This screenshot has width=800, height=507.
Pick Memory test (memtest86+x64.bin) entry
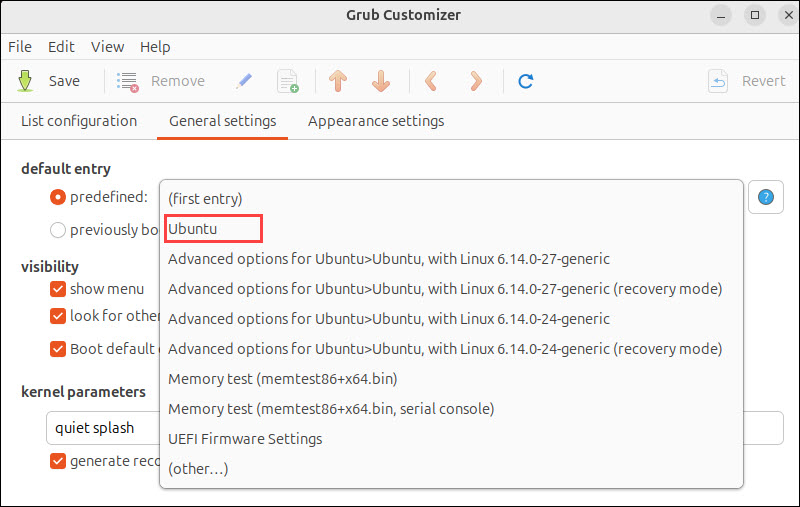pyautogui.click(x=452, y=379)
